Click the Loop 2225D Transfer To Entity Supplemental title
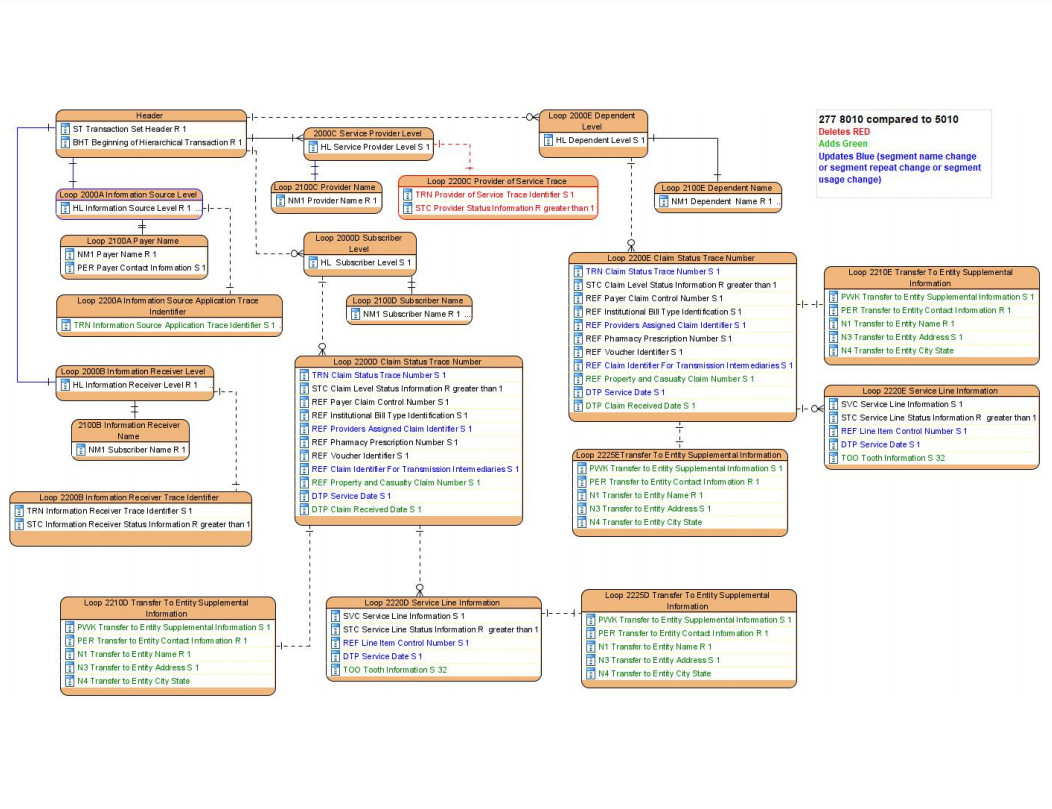 point(688,600)
